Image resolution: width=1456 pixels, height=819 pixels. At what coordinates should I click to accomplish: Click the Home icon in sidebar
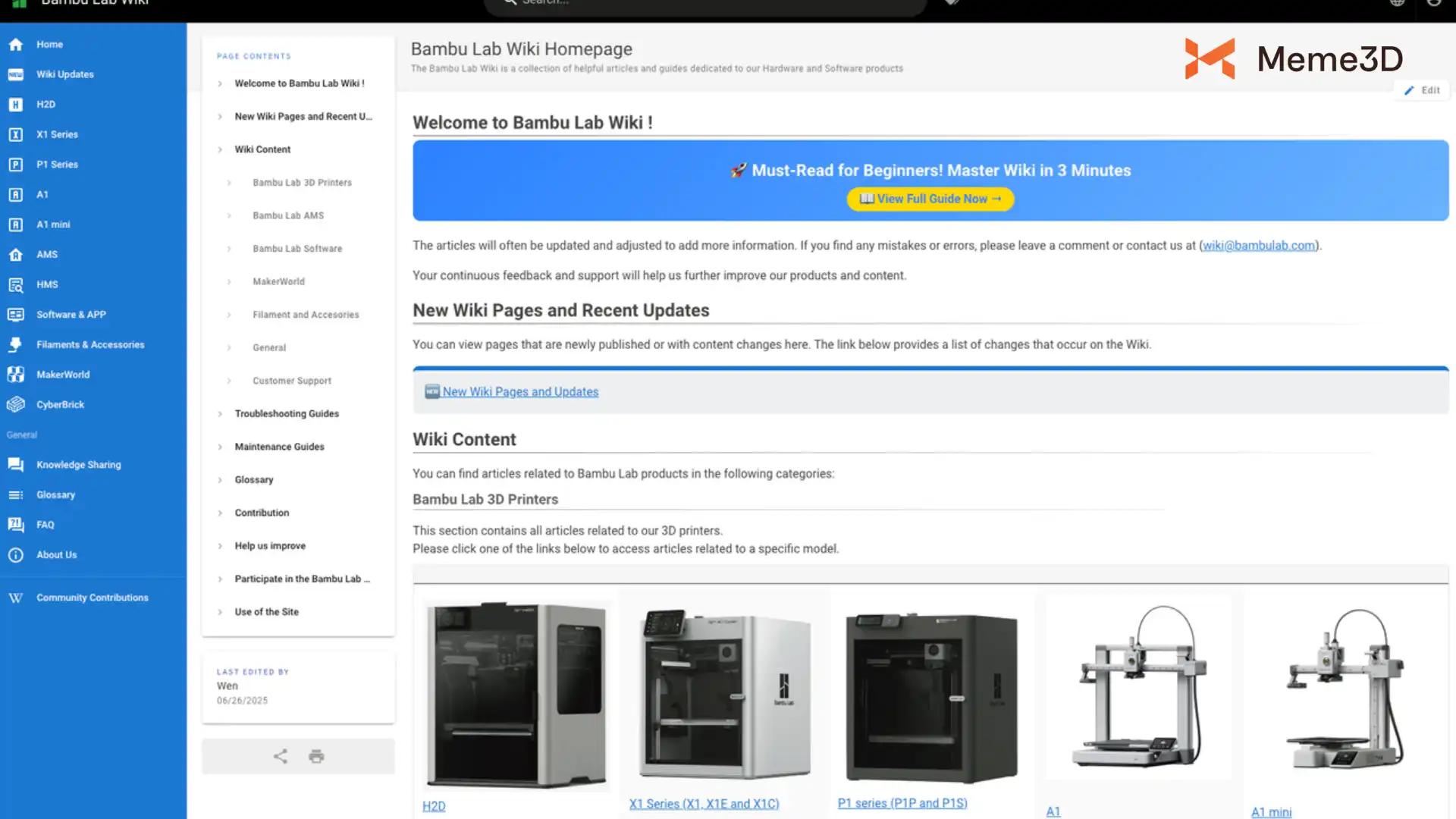tap(16, 45)
